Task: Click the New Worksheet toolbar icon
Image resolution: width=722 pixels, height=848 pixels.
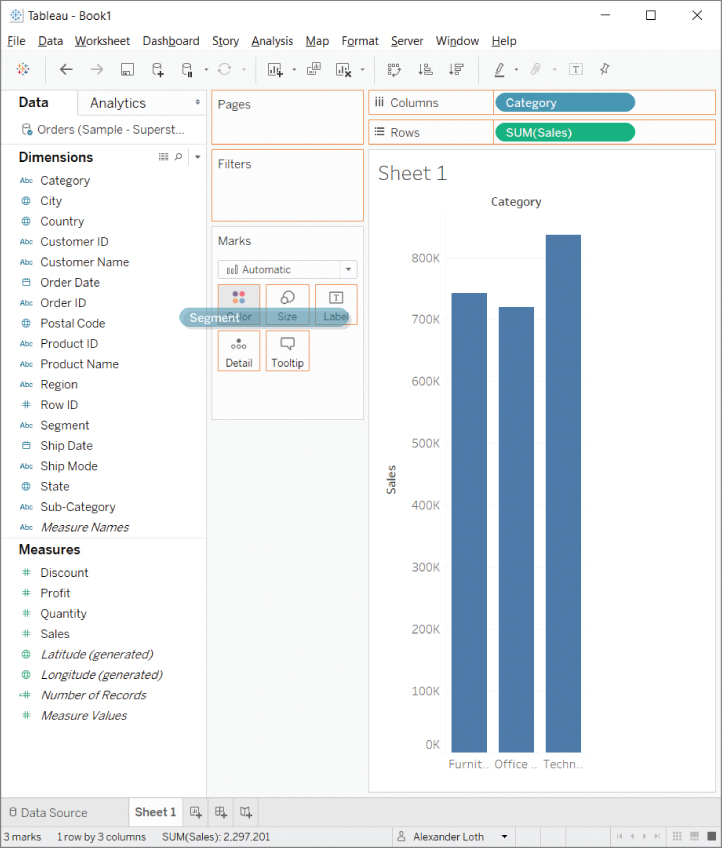Action: [275, 69]
